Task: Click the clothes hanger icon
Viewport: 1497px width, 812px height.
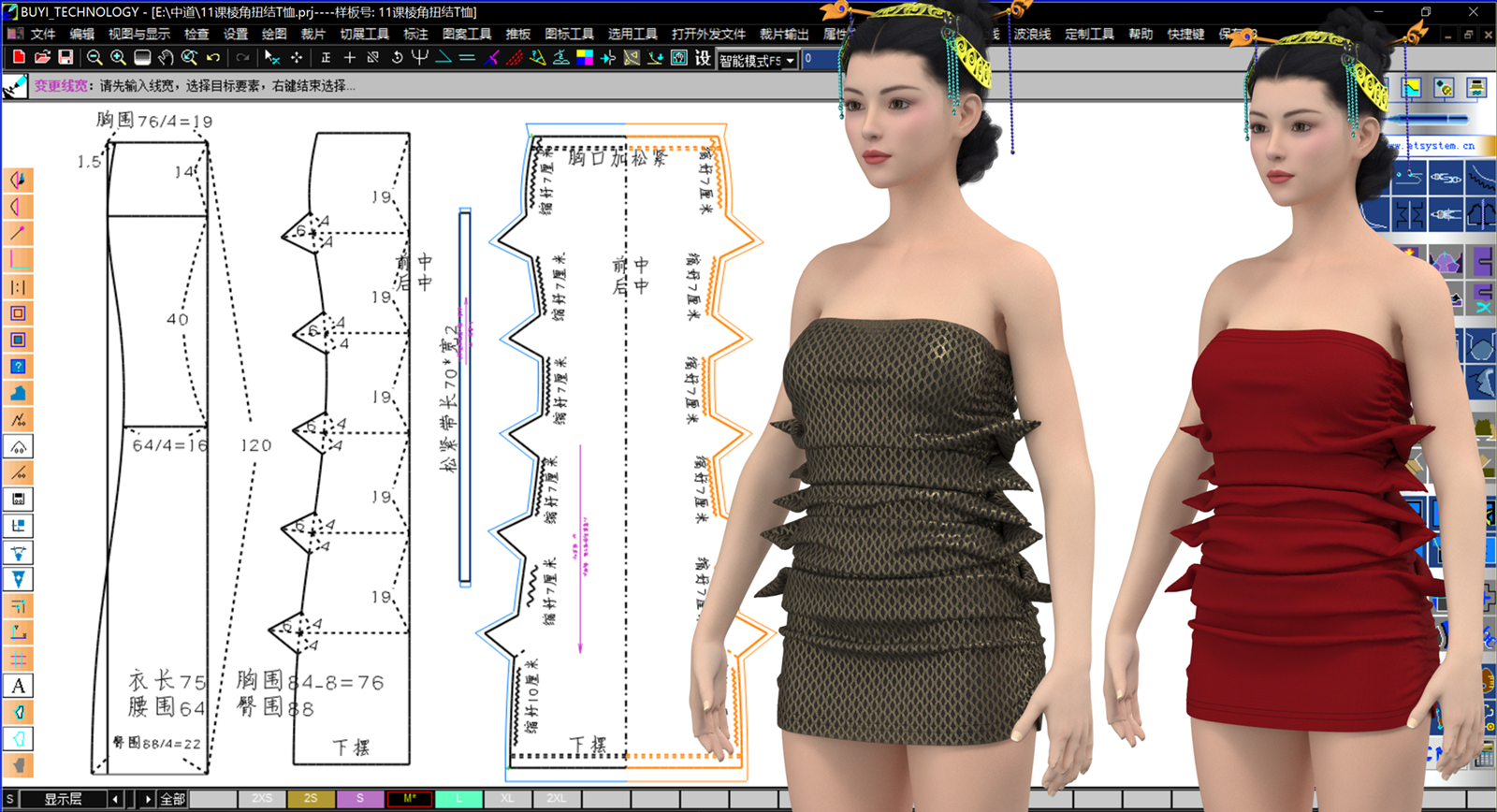Action: 560,57
